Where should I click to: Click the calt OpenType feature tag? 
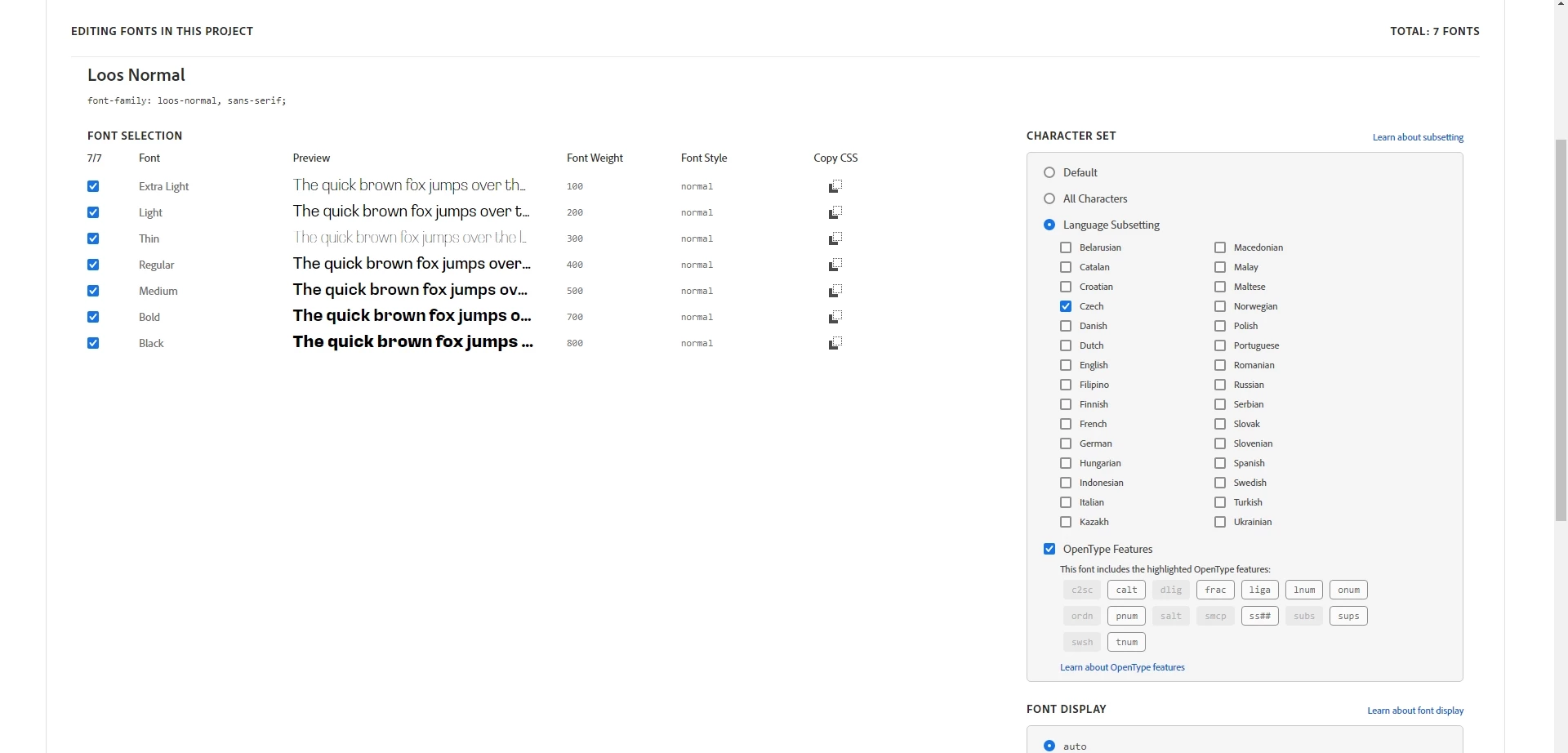point(1126,590)
